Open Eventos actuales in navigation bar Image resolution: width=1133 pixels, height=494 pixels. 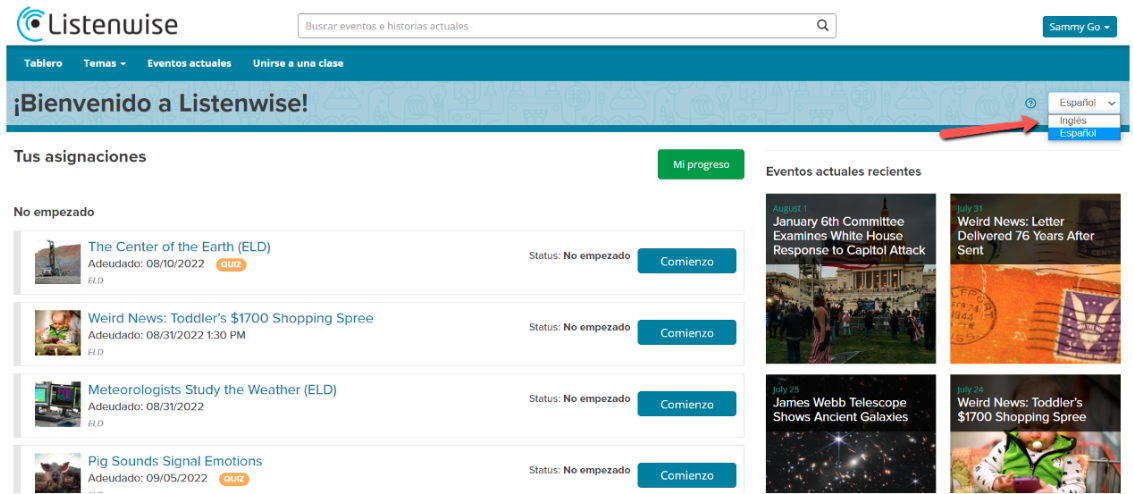tap(189, 64)
